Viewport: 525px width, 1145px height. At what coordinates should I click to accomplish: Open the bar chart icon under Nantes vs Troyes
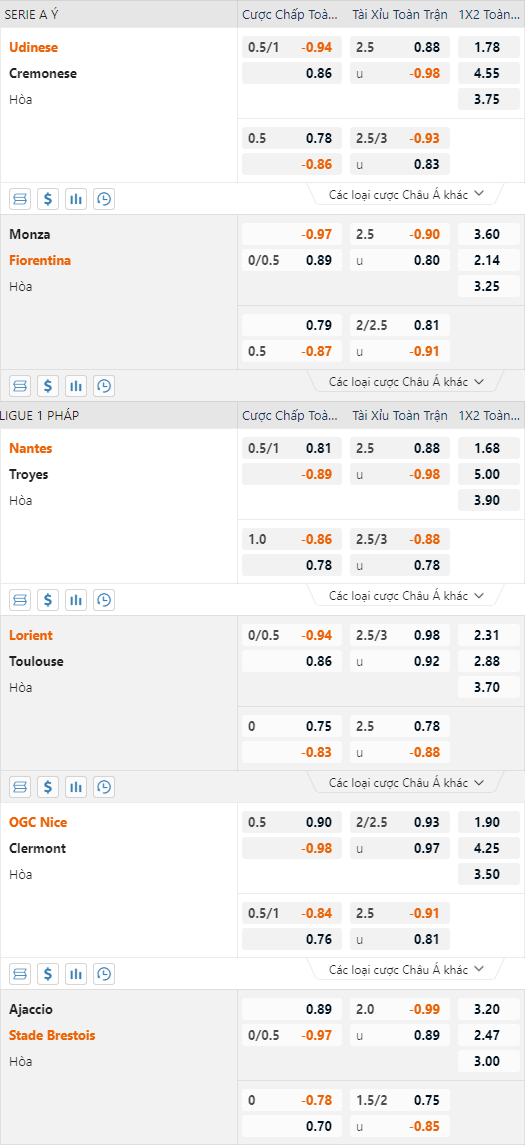(x=76, y=600)
